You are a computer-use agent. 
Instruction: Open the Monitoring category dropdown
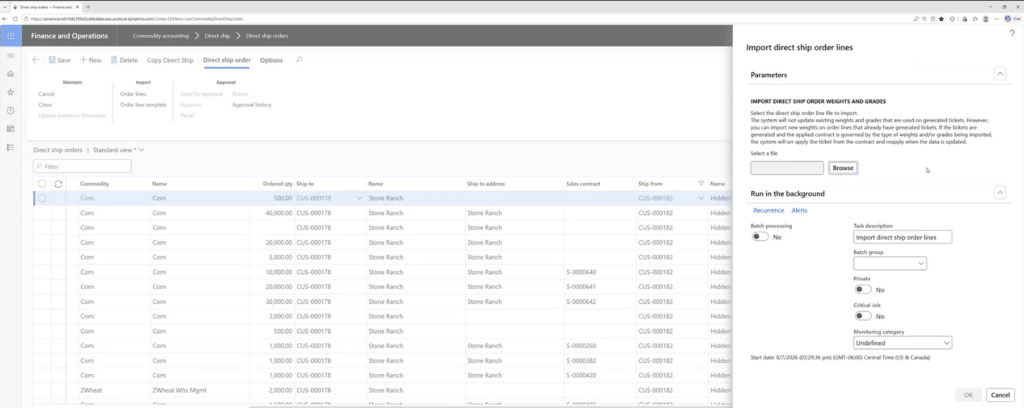tap(947, 343)
